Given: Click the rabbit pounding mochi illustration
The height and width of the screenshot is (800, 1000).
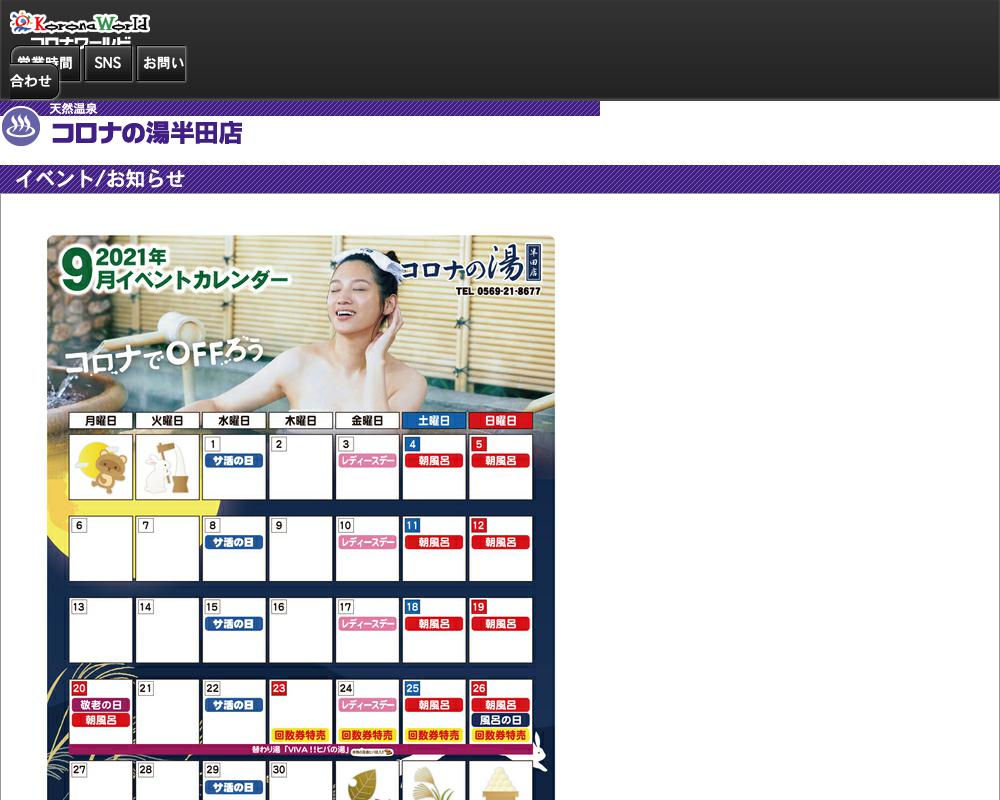Looking at the screenshot, I should tap(167, 466).
